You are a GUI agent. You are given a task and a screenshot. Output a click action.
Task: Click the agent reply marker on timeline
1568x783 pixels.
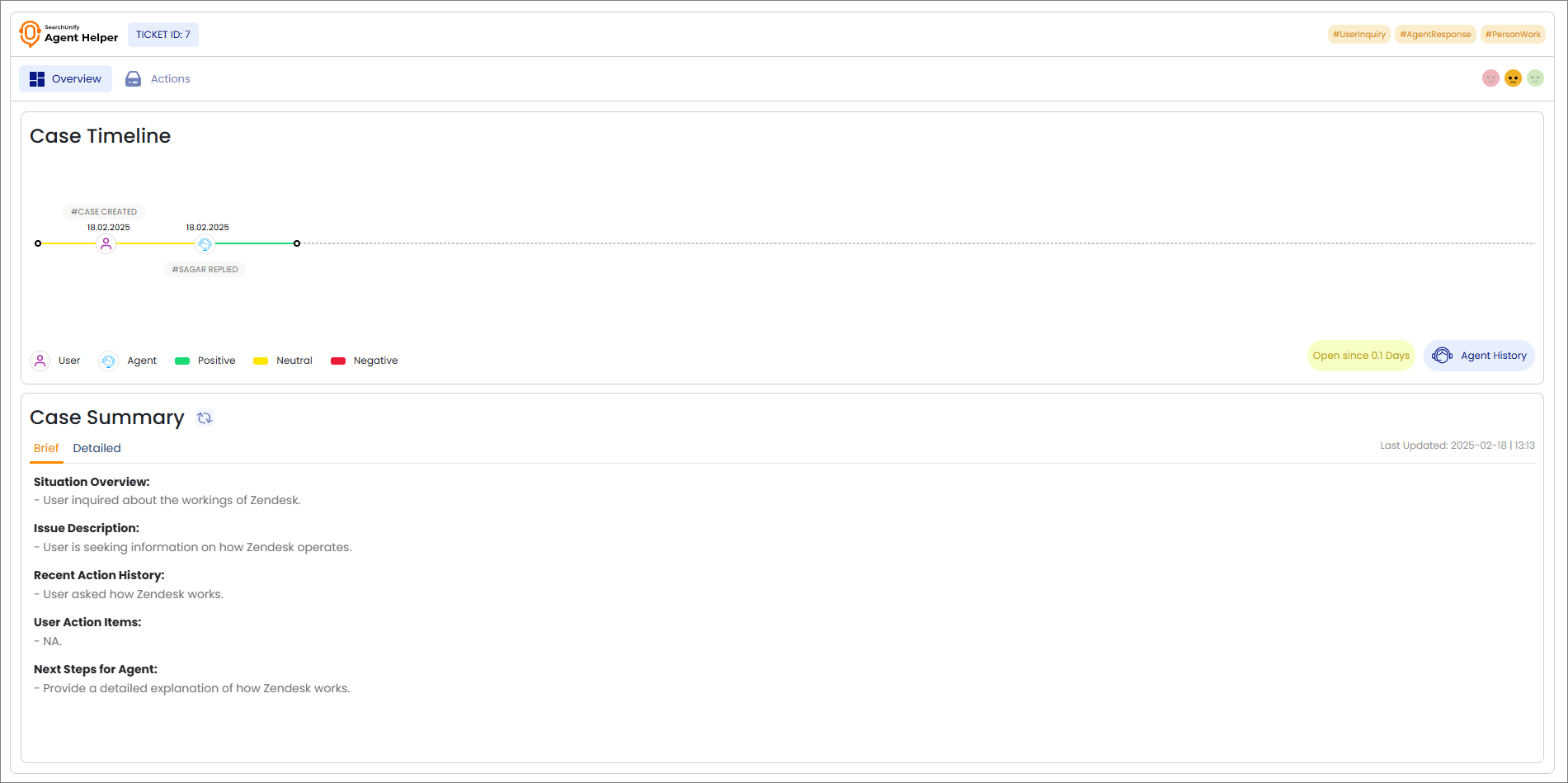(205, 244)
